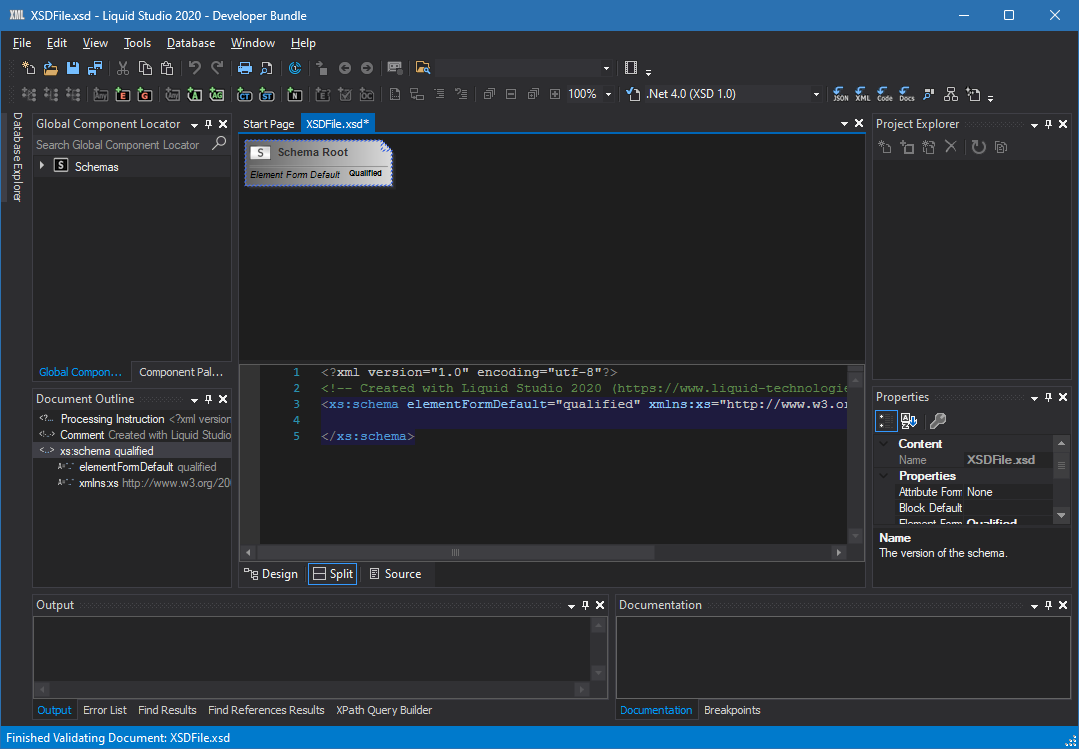Switch to the Start Page tab
This screenshot has height=749, width=1079.
pos(268,124)
